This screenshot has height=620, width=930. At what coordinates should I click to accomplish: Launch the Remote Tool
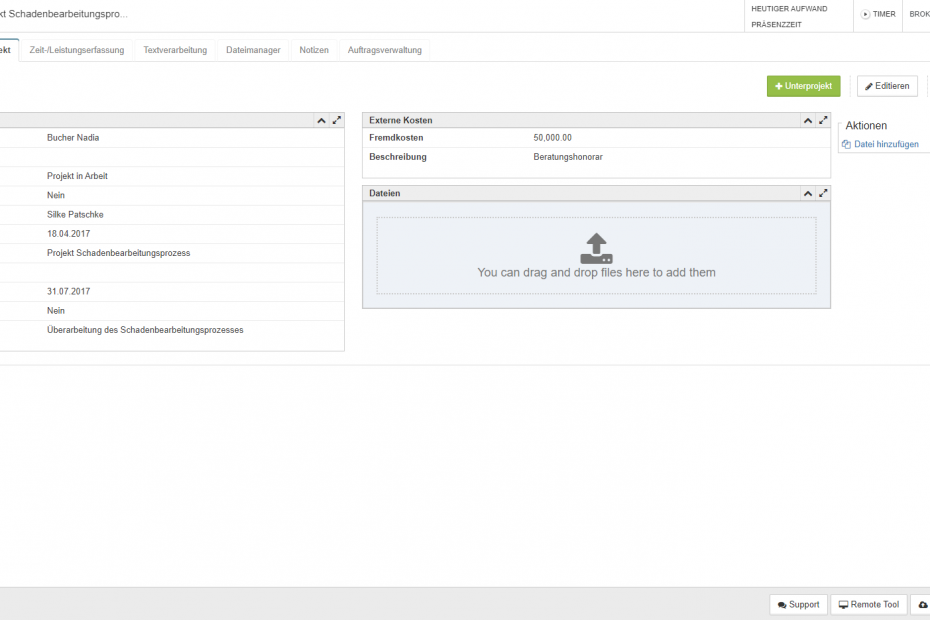pyautogui.click(x=869, y=605)
